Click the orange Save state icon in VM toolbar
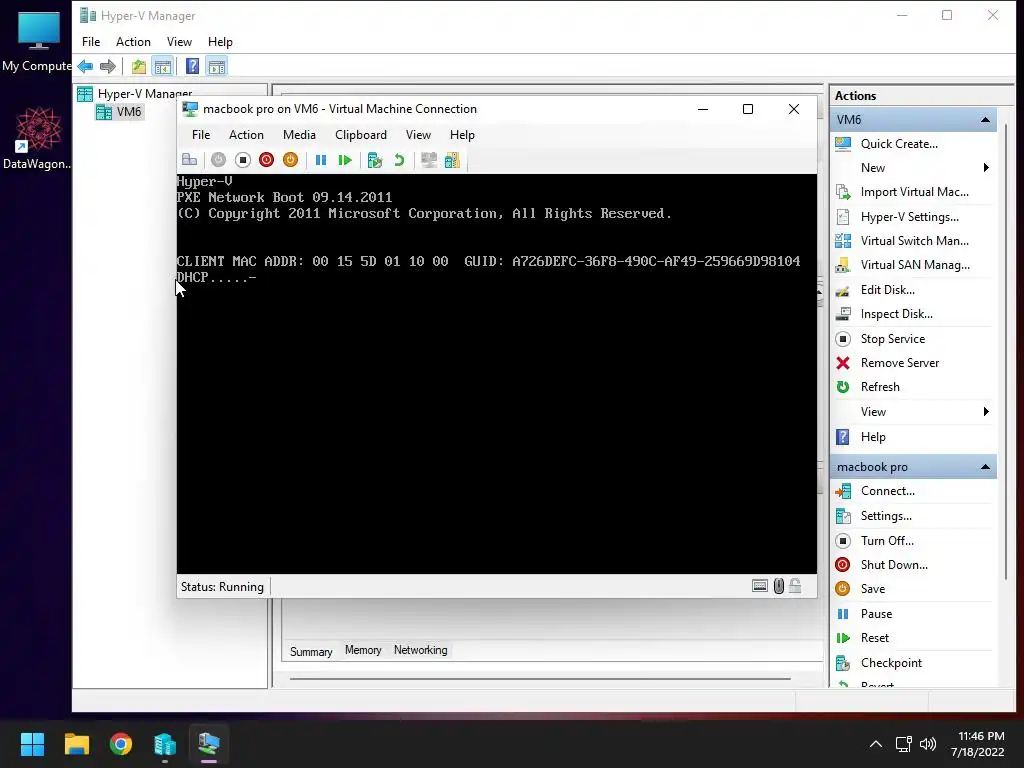This screenshot has width=1024, height=768. click(x=291, y=160)
